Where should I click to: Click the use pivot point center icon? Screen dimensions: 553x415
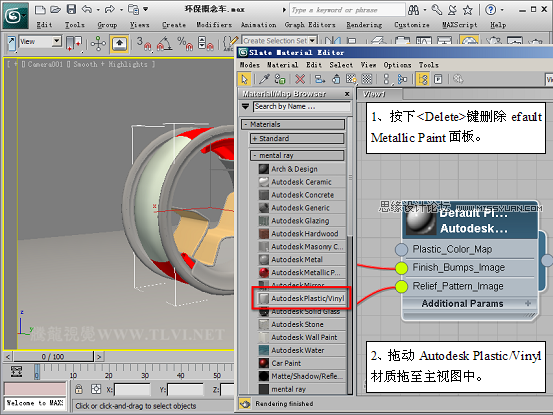(74, 44)
